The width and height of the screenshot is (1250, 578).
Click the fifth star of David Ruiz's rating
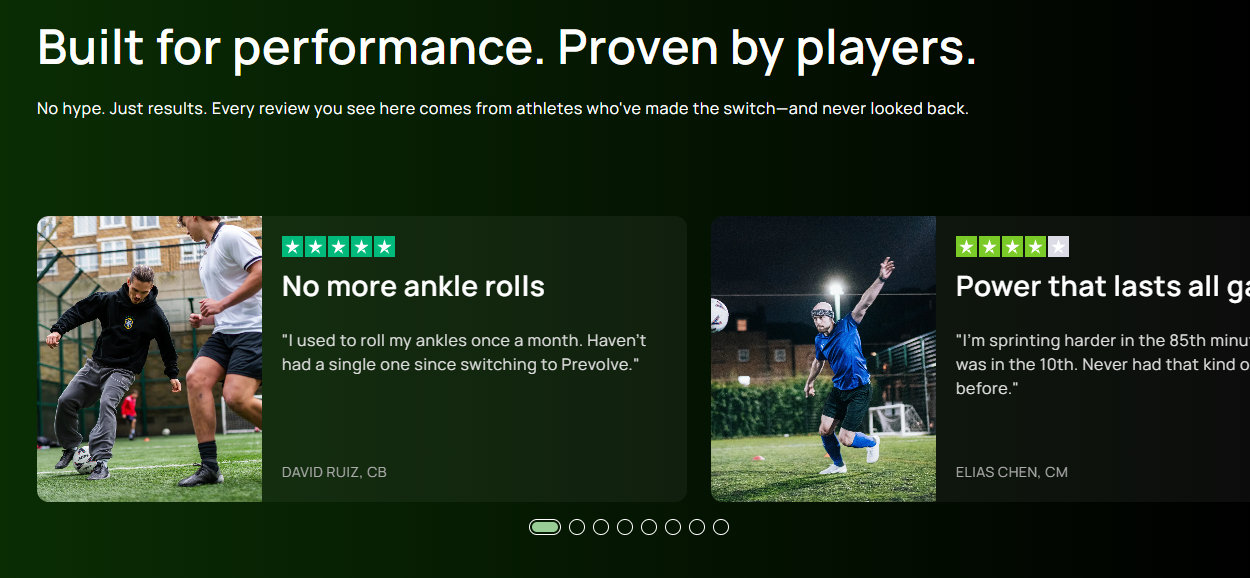(x=384, y=247)
